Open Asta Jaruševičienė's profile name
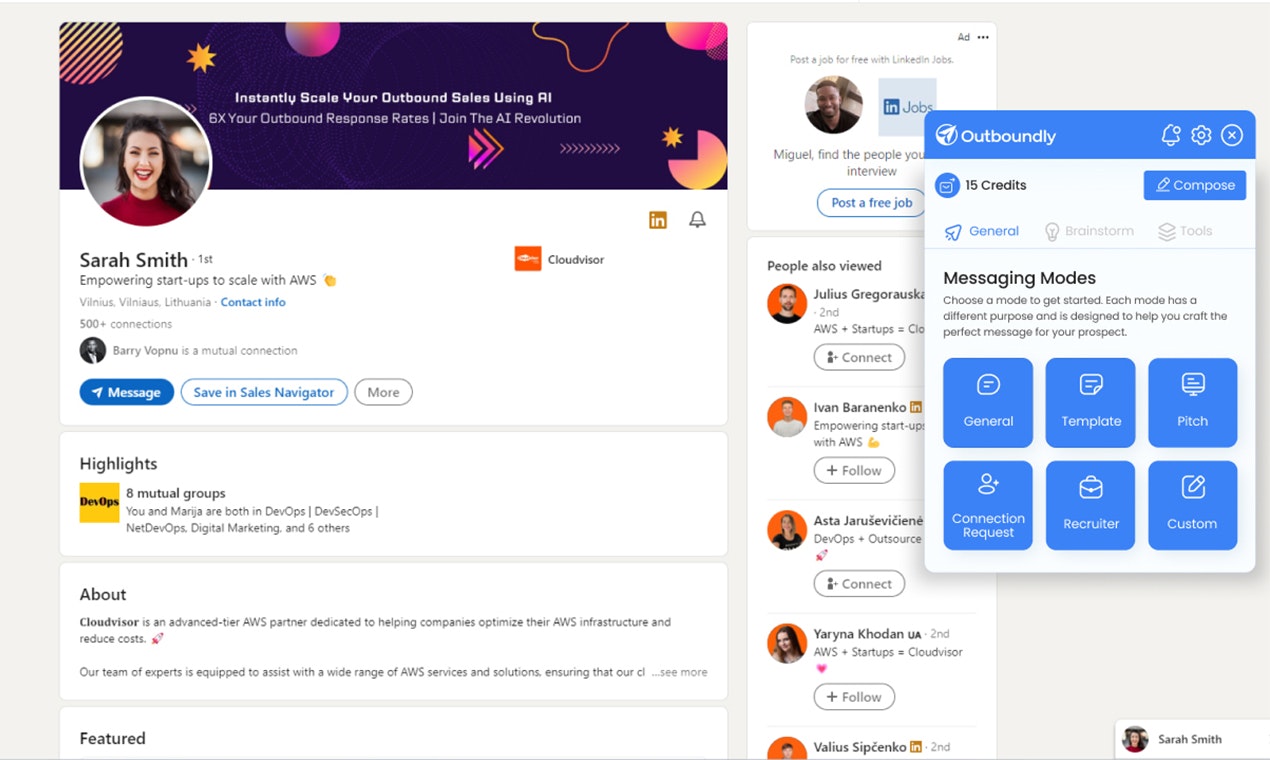Screen dimensions: 1270x760 [x=868, y=521]
